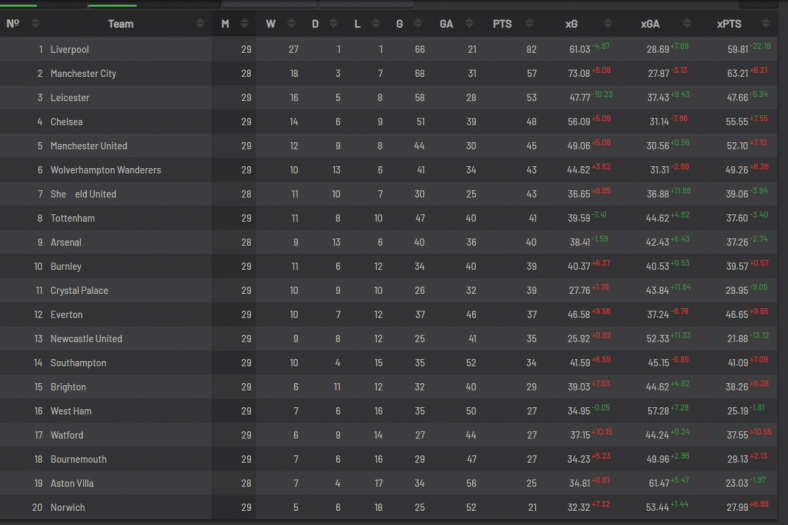788x525 pixels.
Task: Click the sort arrows next to column M
Action: [245, 24]
